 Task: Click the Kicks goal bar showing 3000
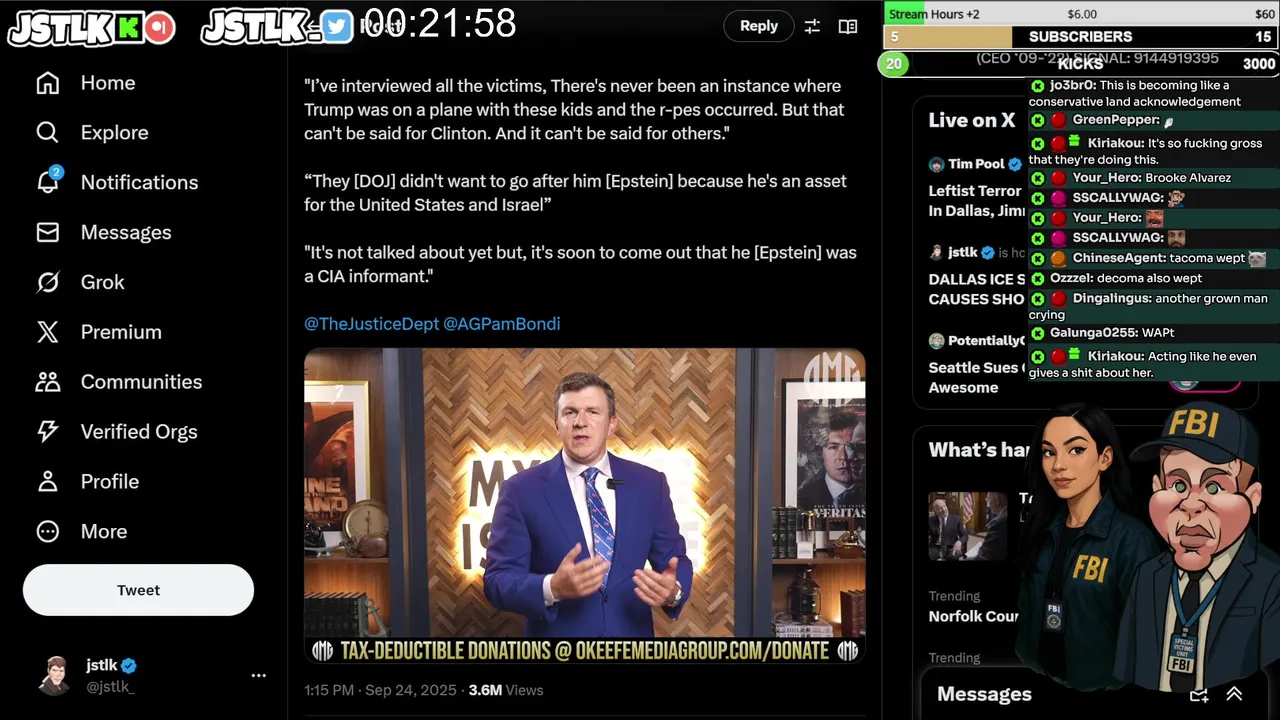click(x=1081, y=64)
